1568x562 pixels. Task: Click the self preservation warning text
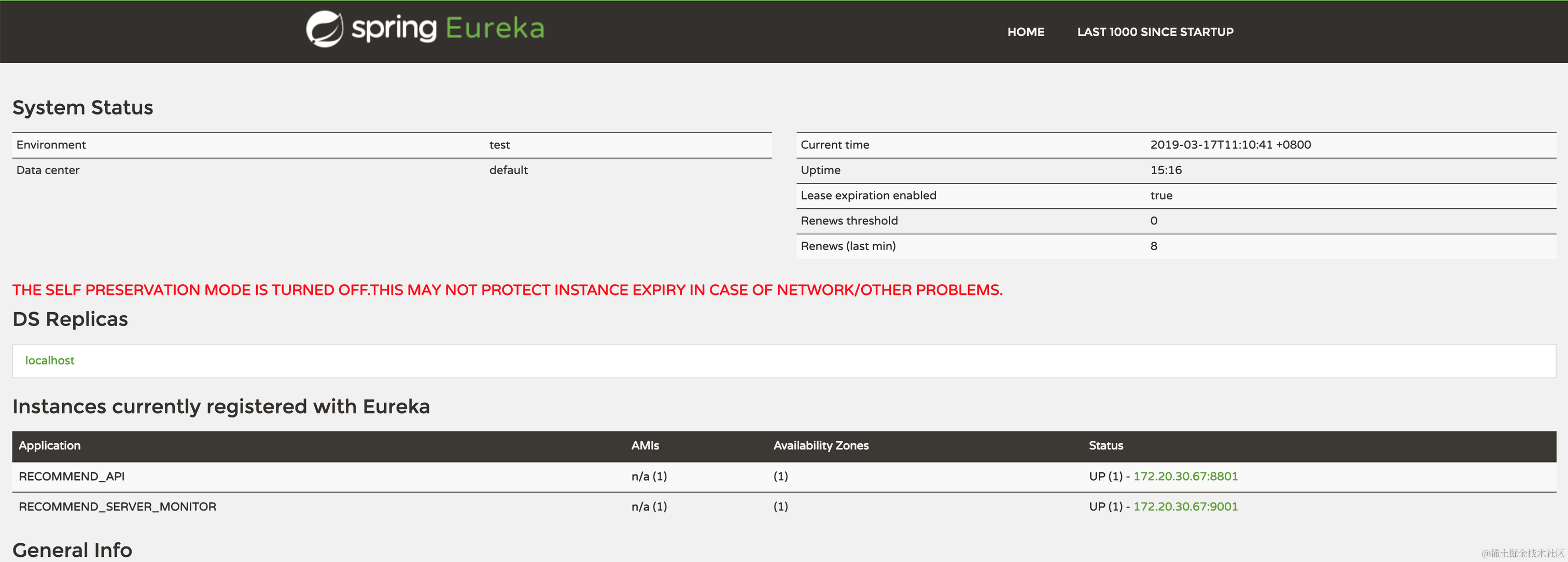[x=507, y=290]
